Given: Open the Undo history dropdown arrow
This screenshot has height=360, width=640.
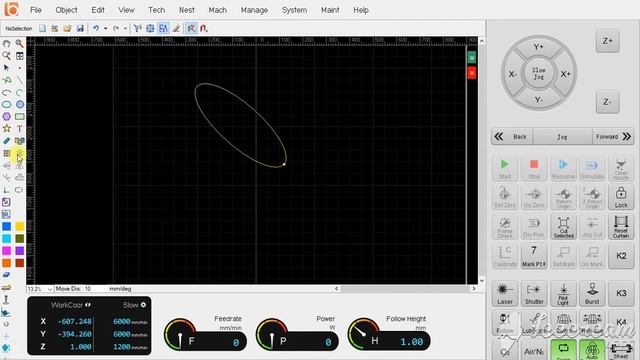Looking at the screenshot, I should (x=105, y=28).
